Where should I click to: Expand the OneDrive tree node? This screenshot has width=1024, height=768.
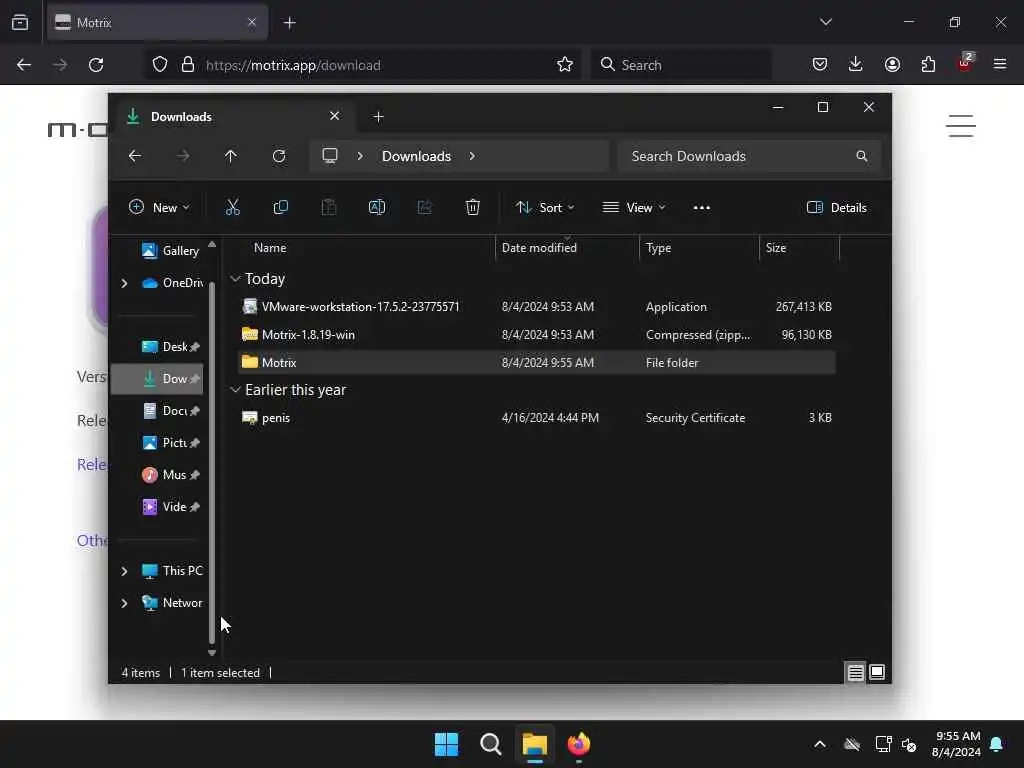(124, 283)
